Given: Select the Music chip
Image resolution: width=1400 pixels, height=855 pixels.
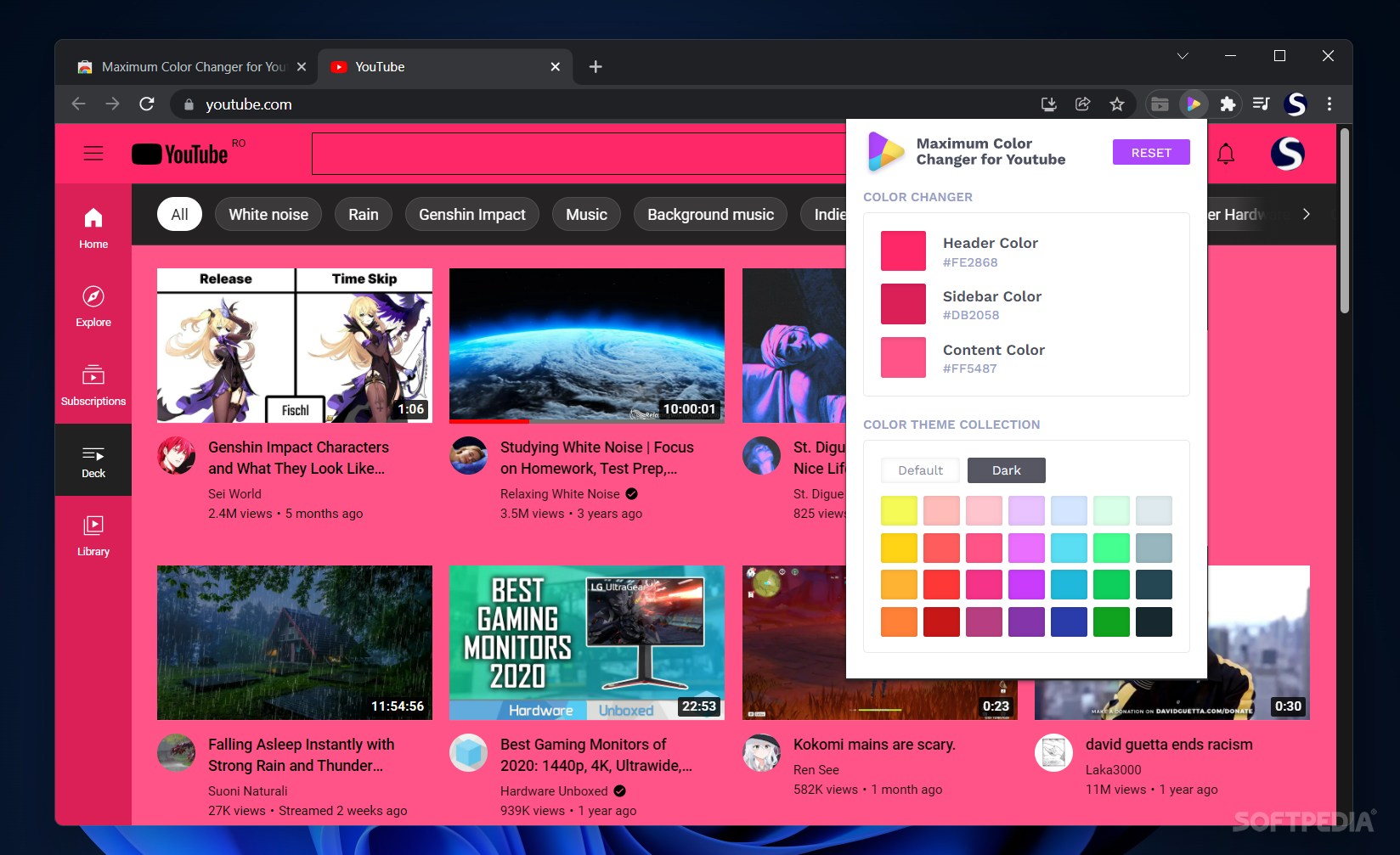Looking at the screenshot, I should tap(586, 214).
